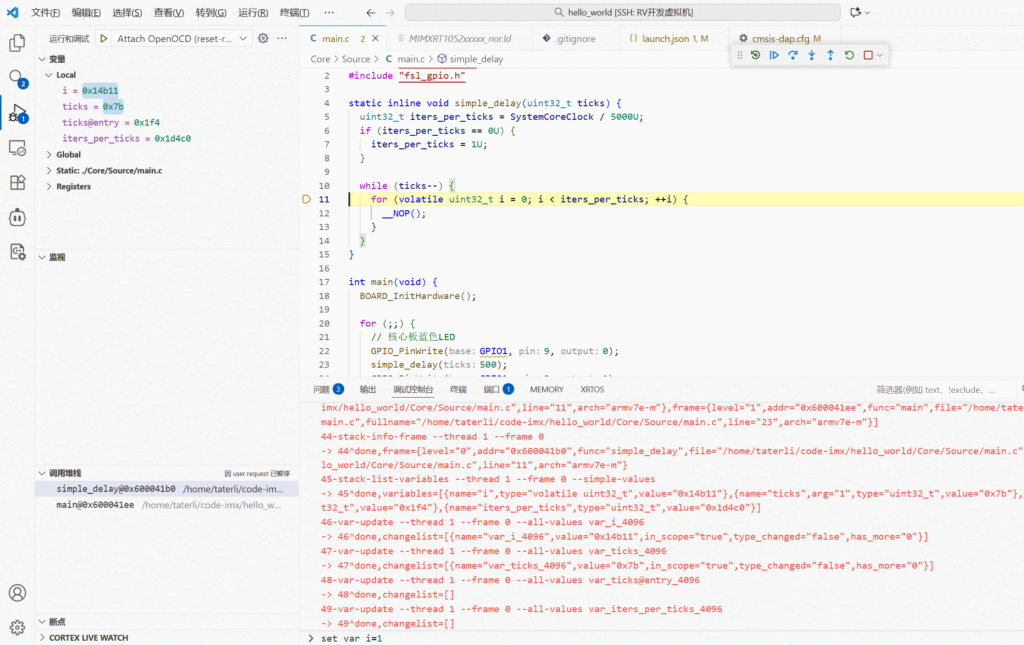Switch to the MEMORY panel tab
Screen dimensions: 1024x645
546,389
